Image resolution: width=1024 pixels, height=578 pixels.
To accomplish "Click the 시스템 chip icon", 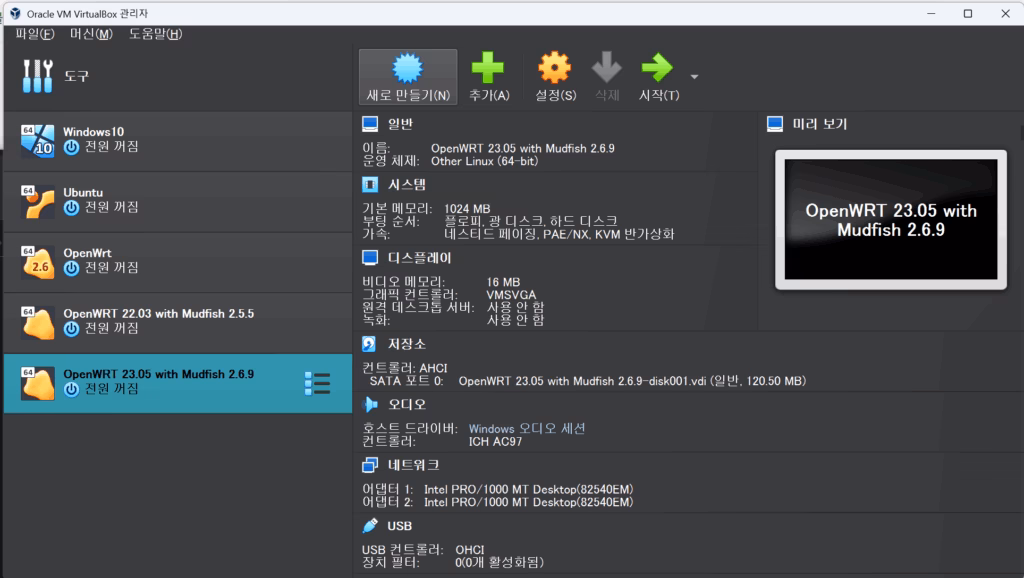I will pyautogui.click(x=370, y=185).
